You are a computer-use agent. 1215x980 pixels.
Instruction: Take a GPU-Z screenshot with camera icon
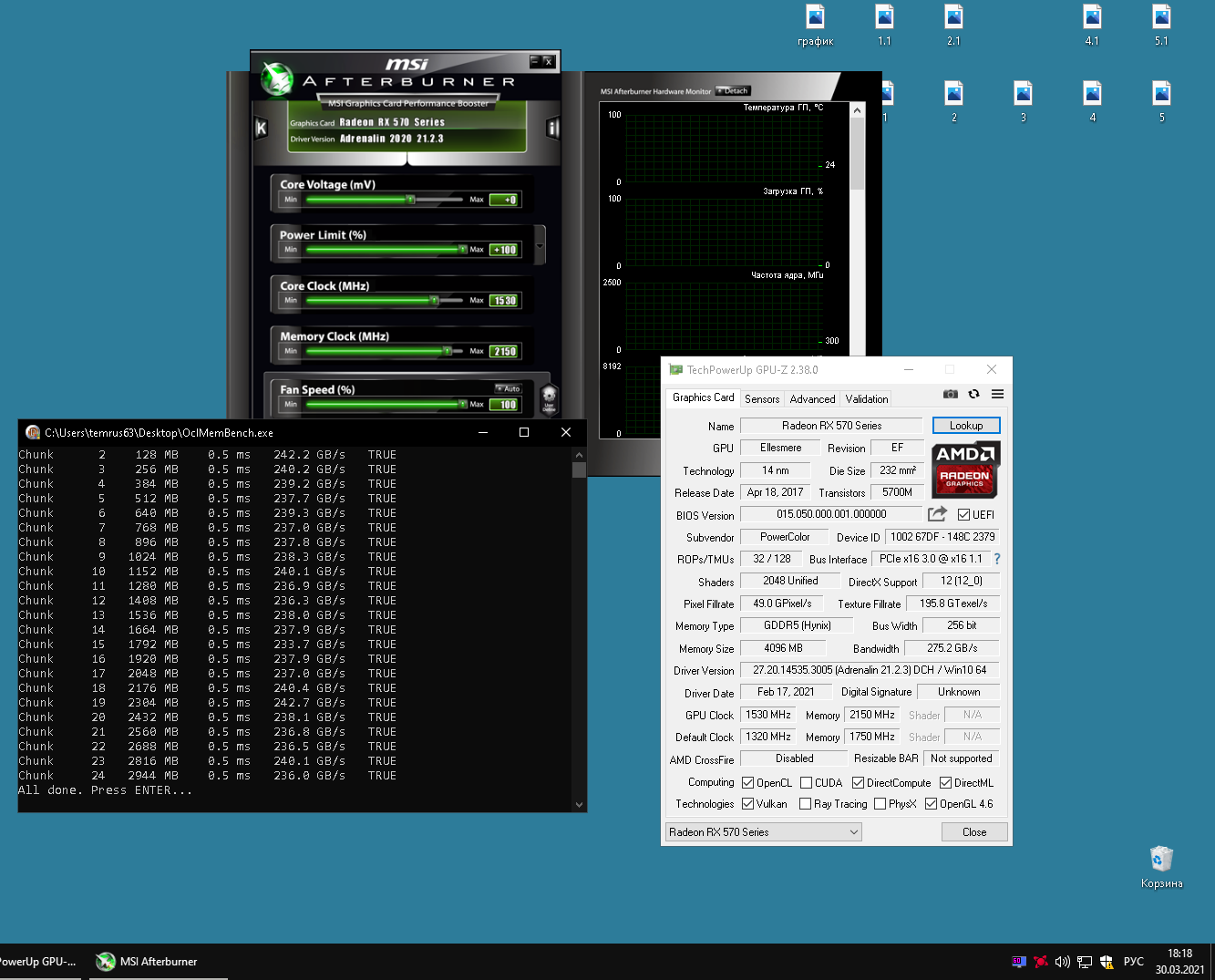951,394
